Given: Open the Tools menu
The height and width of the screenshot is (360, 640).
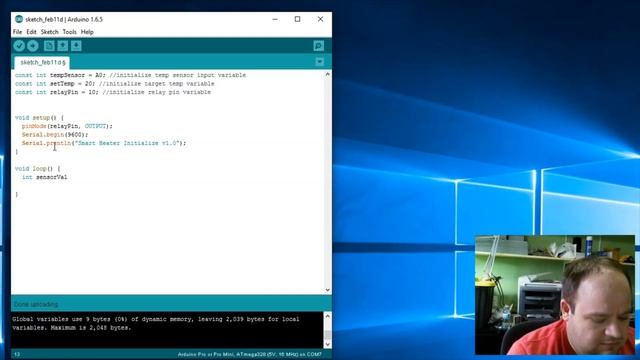Looking at the screenshot, I should click(69, 32).
